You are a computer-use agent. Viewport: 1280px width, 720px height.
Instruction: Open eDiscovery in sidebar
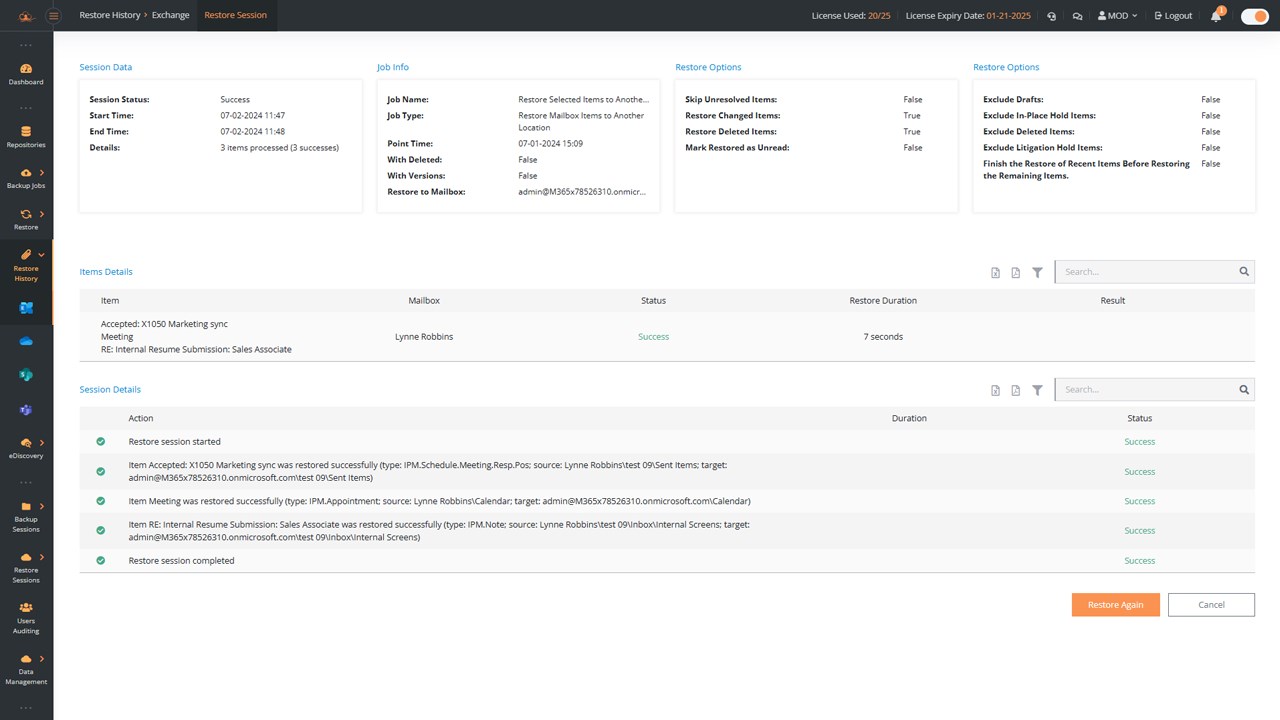26,448
